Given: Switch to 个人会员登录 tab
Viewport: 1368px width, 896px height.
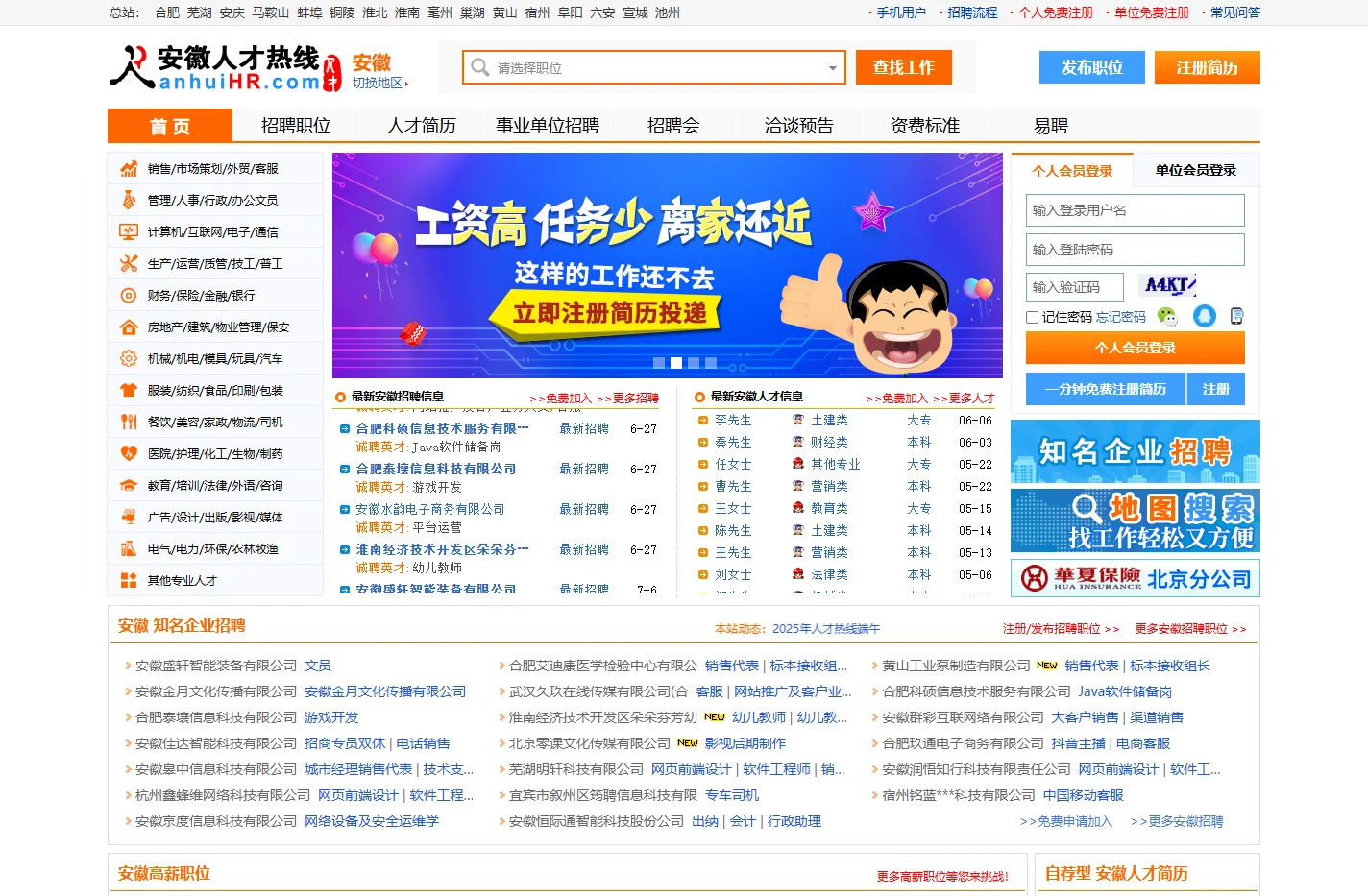Looking at the screenshot, I should (1072, 170).
